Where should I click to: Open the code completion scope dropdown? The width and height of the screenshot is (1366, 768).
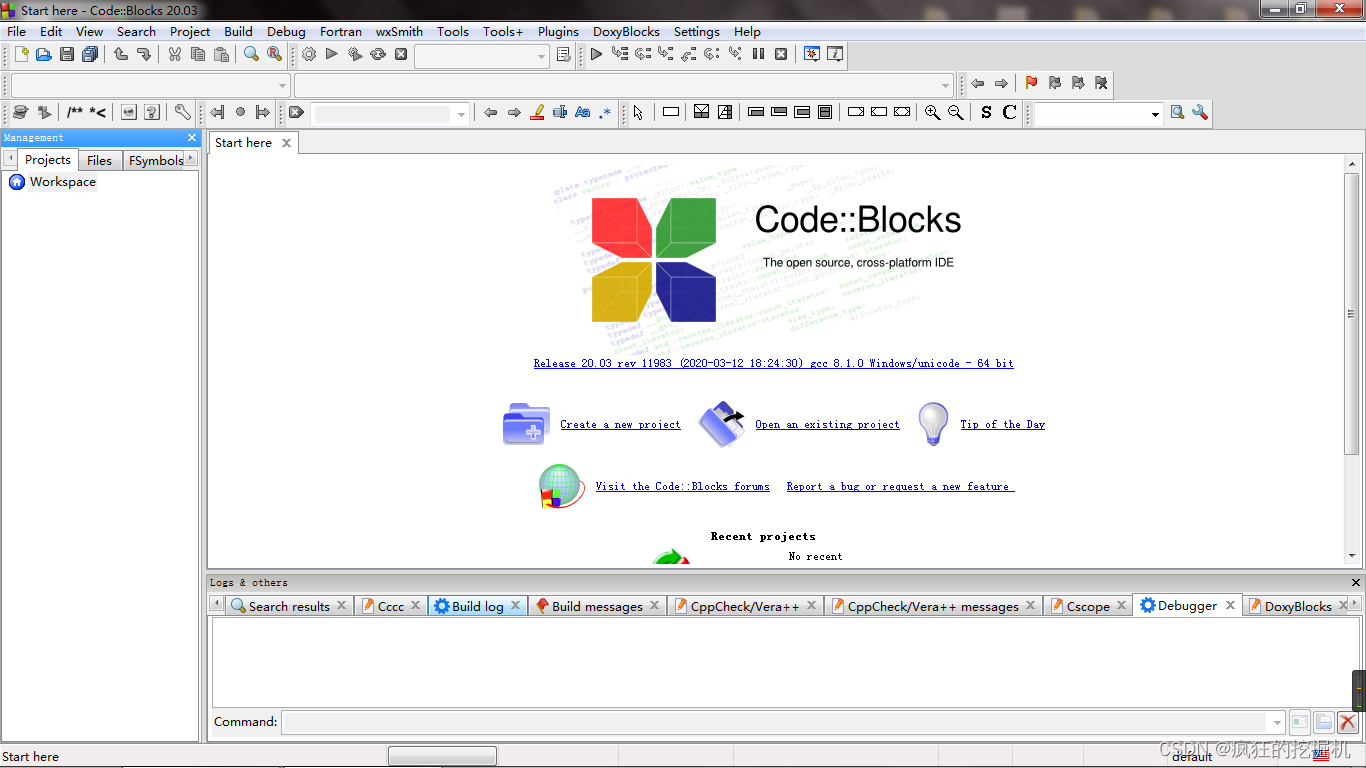click(x=150, y=84)
